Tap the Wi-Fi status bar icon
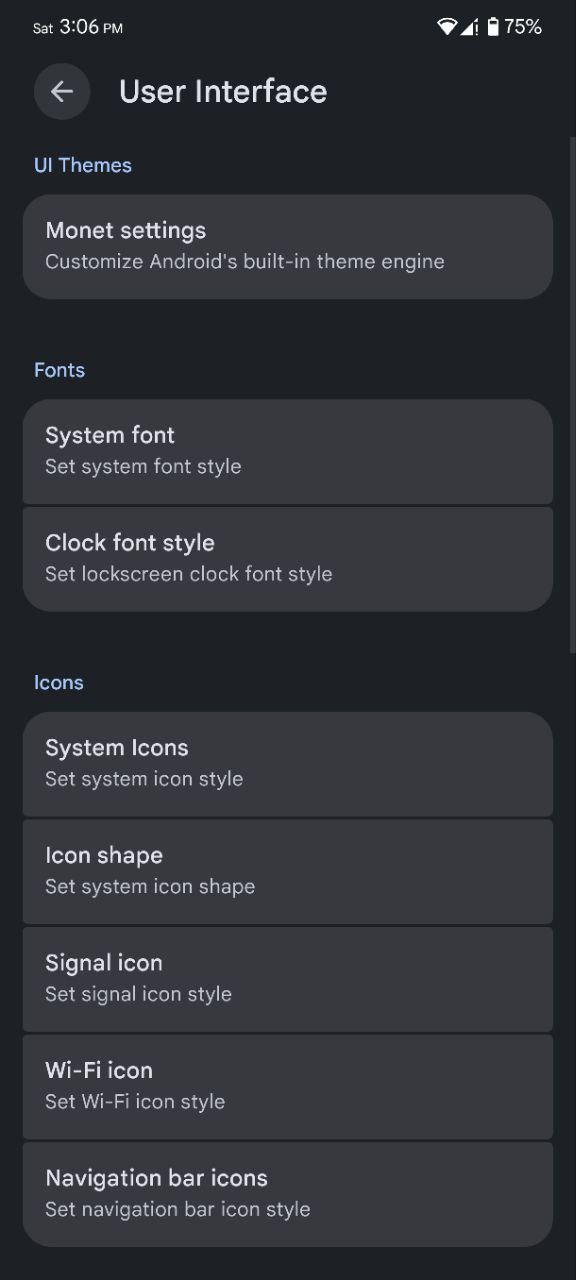The width and height of the screenshot is (576, 1280). [x=447, y=27]
